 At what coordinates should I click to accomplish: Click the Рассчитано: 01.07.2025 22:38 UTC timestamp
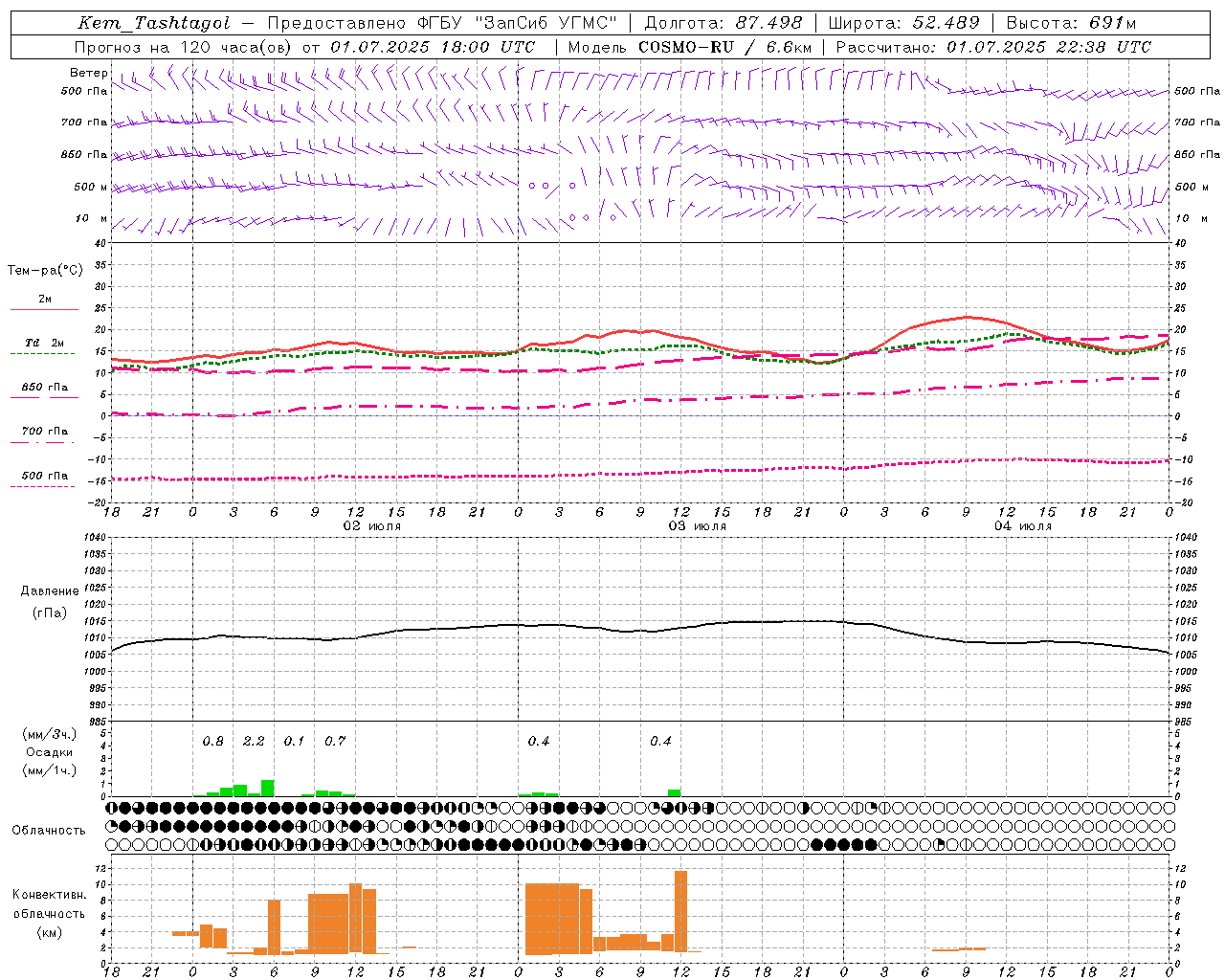(x=993, y=47)
